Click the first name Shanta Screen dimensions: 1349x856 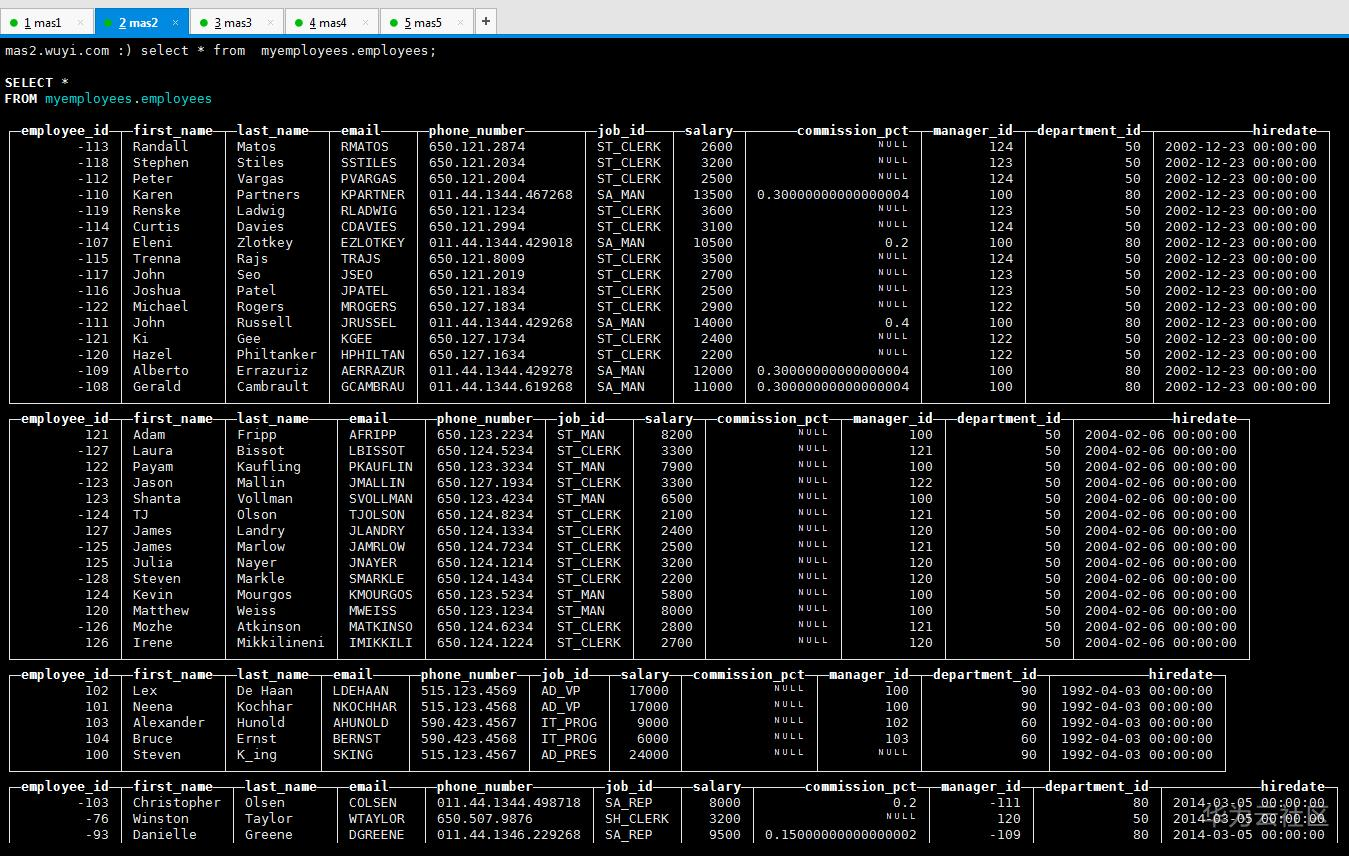point(156,499)
